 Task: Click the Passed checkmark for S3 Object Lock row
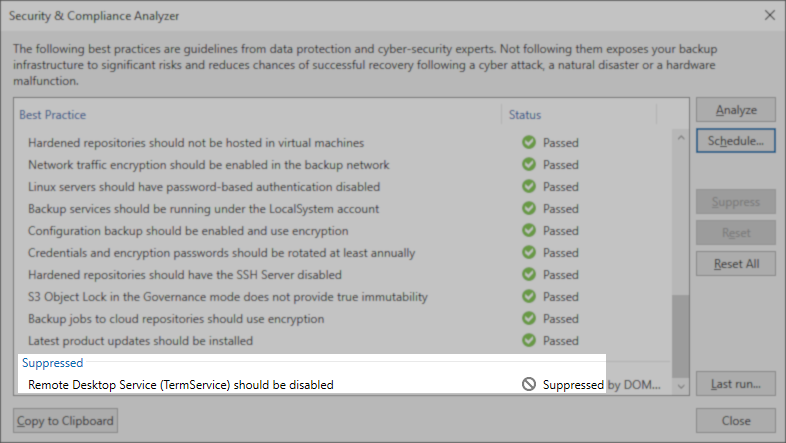pyautogui.click(x=529, y=297)
